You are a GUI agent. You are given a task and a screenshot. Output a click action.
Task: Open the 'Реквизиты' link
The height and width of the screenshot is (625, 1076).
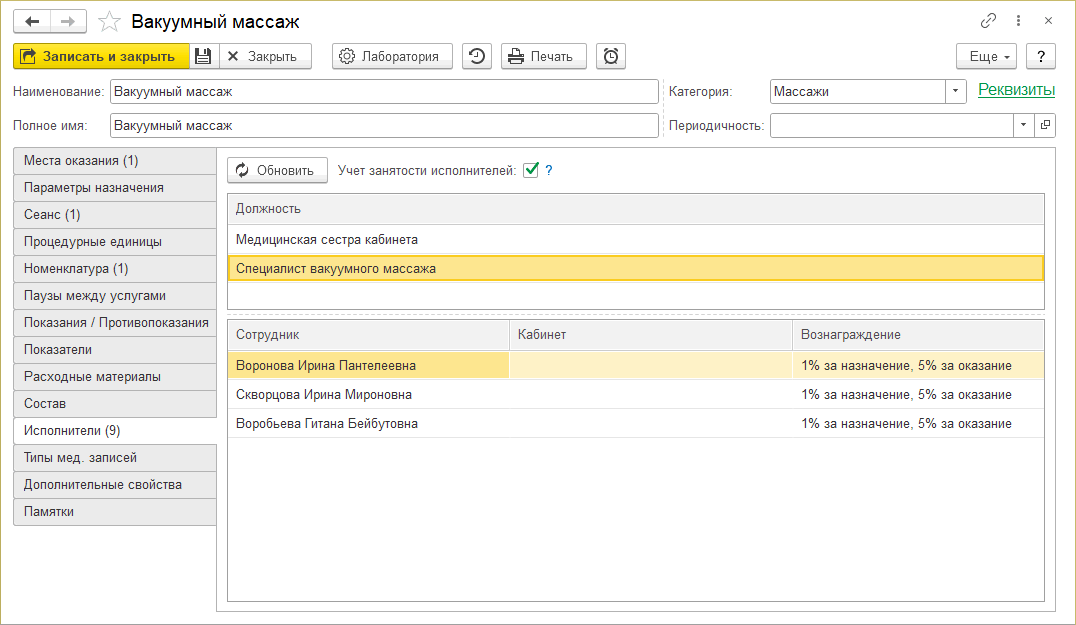point(1016,90)
